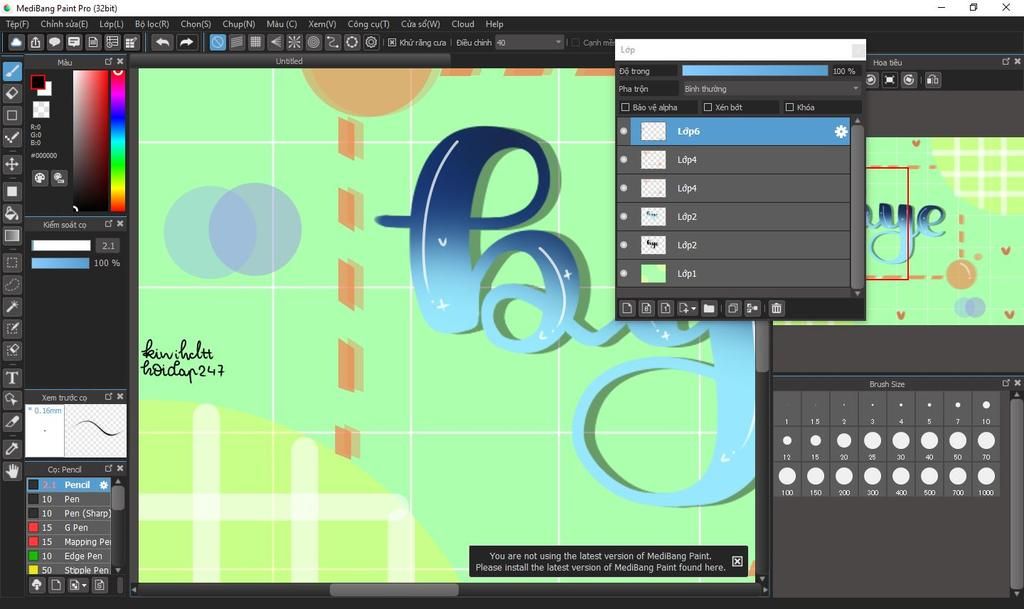This screenshot has width=1024, height=609.
Task: Click the Undo arrow in the toolbar
Action: point(162,42)
